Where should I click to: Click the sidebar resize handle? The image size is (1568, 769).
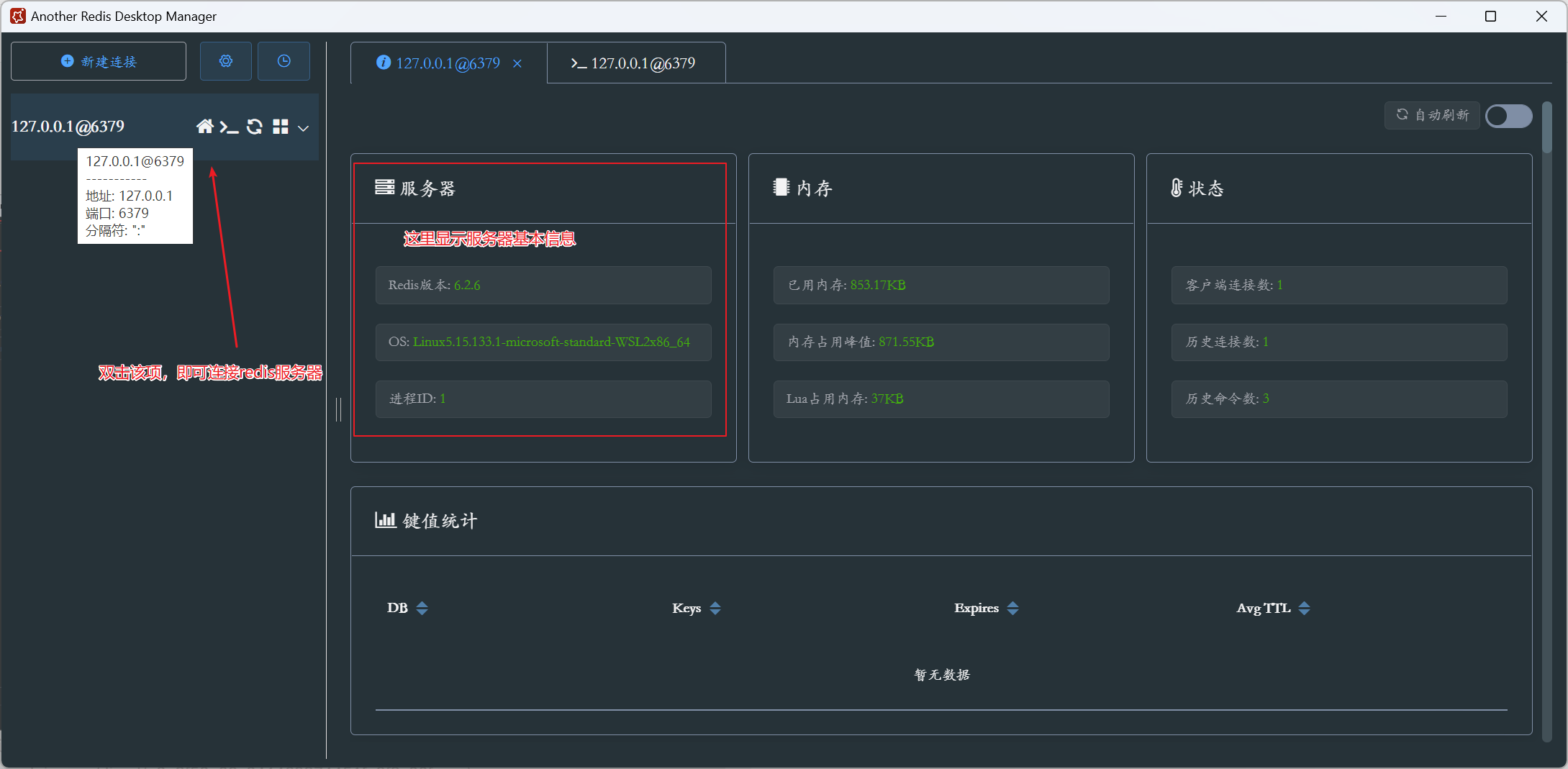[338, 409]
